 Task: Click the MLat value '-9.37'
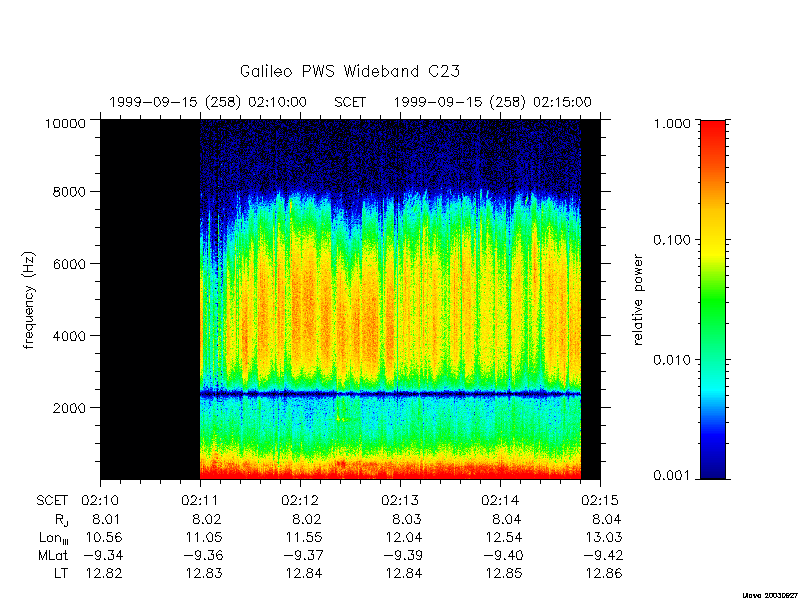pos(302,555)
